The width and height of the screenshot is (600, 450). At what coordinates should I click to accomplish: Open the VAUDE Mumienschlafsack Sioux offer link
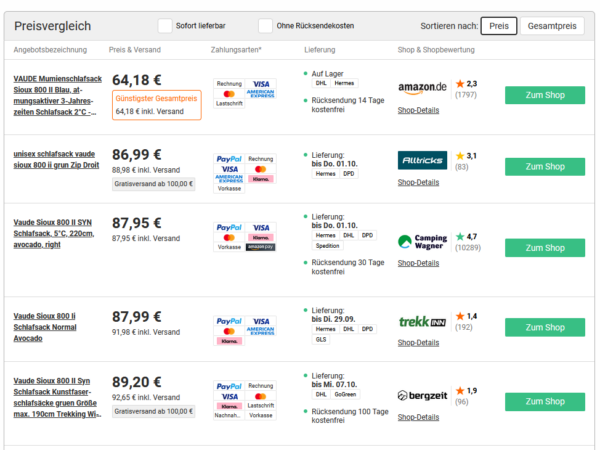(57, 95)
